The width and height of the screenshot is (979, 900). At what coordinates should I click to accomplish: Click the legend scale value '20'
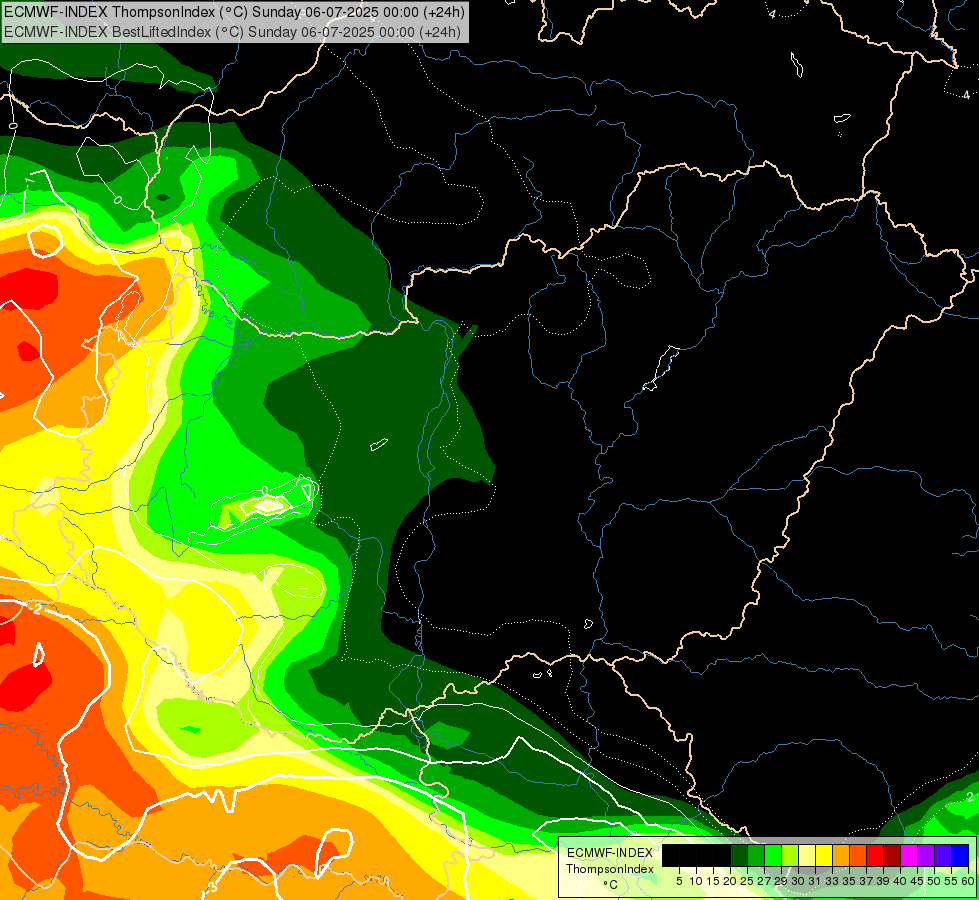730,881
